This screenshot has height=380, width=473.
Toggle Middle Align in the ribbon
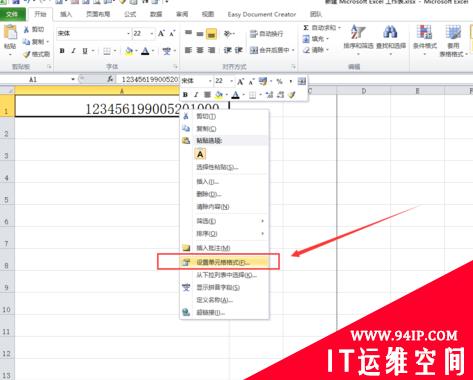tap(200, 33)
